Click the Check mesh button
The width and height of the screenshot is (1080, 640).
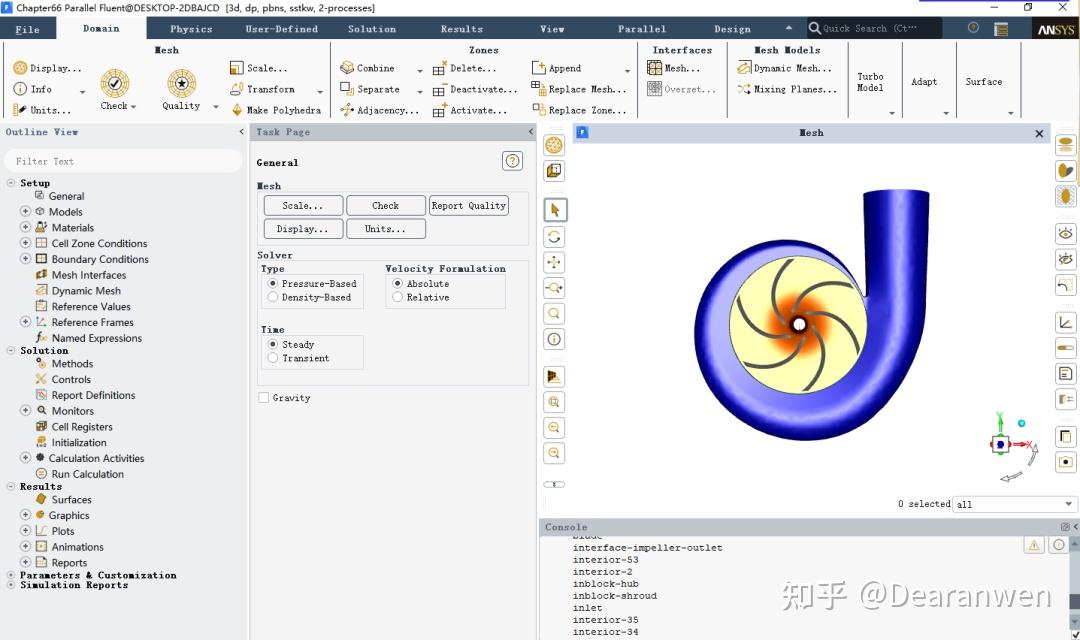tap(385, 205)
